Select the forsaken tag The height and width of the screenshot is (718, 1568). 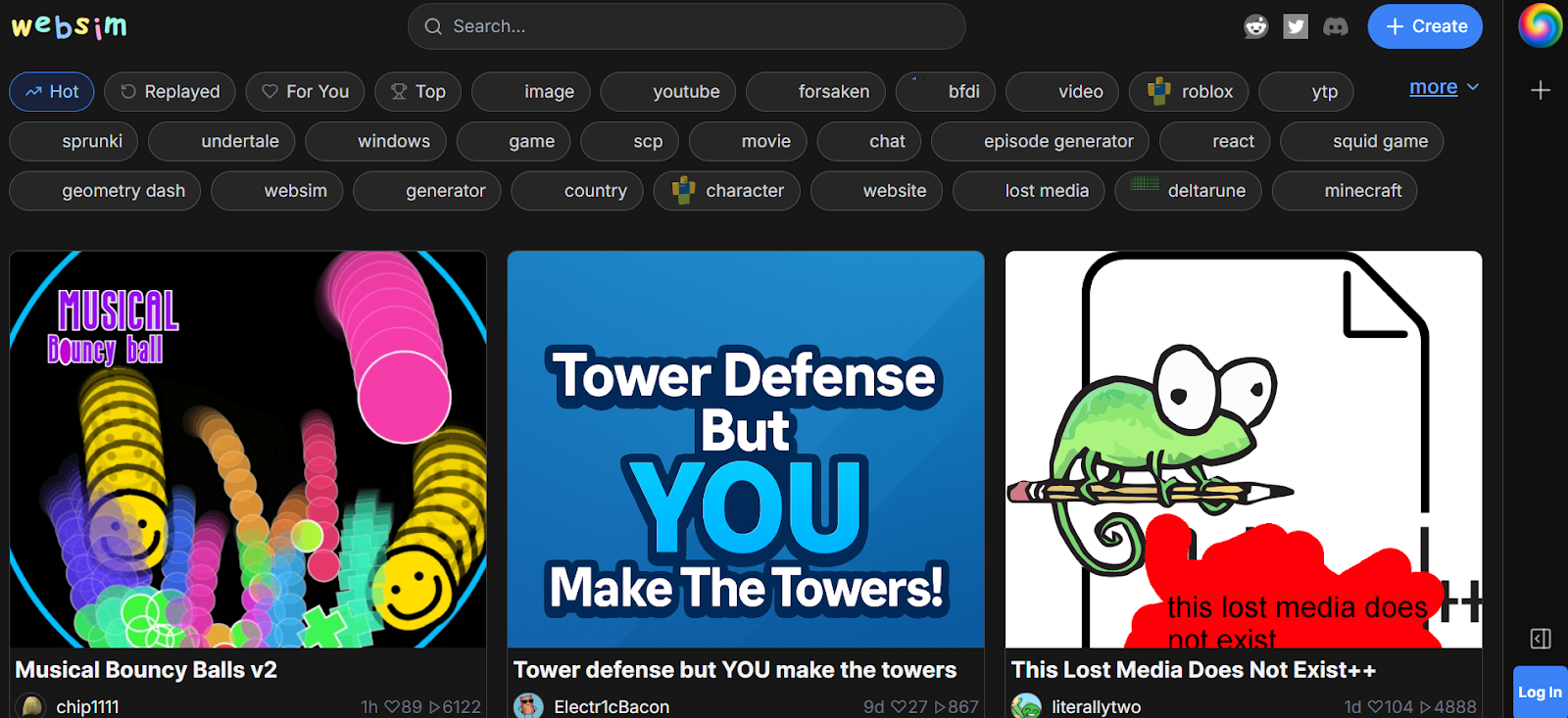(815, 91)
